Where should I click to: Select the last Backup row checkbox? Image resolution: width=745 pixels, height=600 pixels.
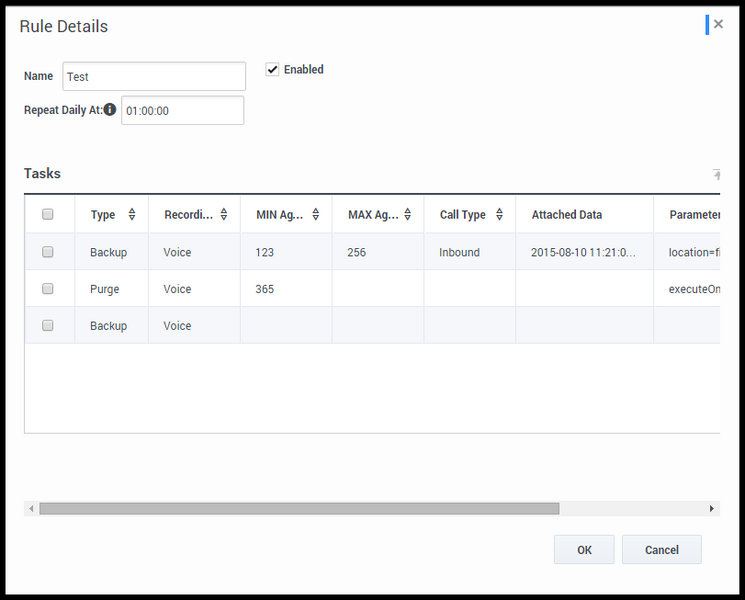coord(48,325)
